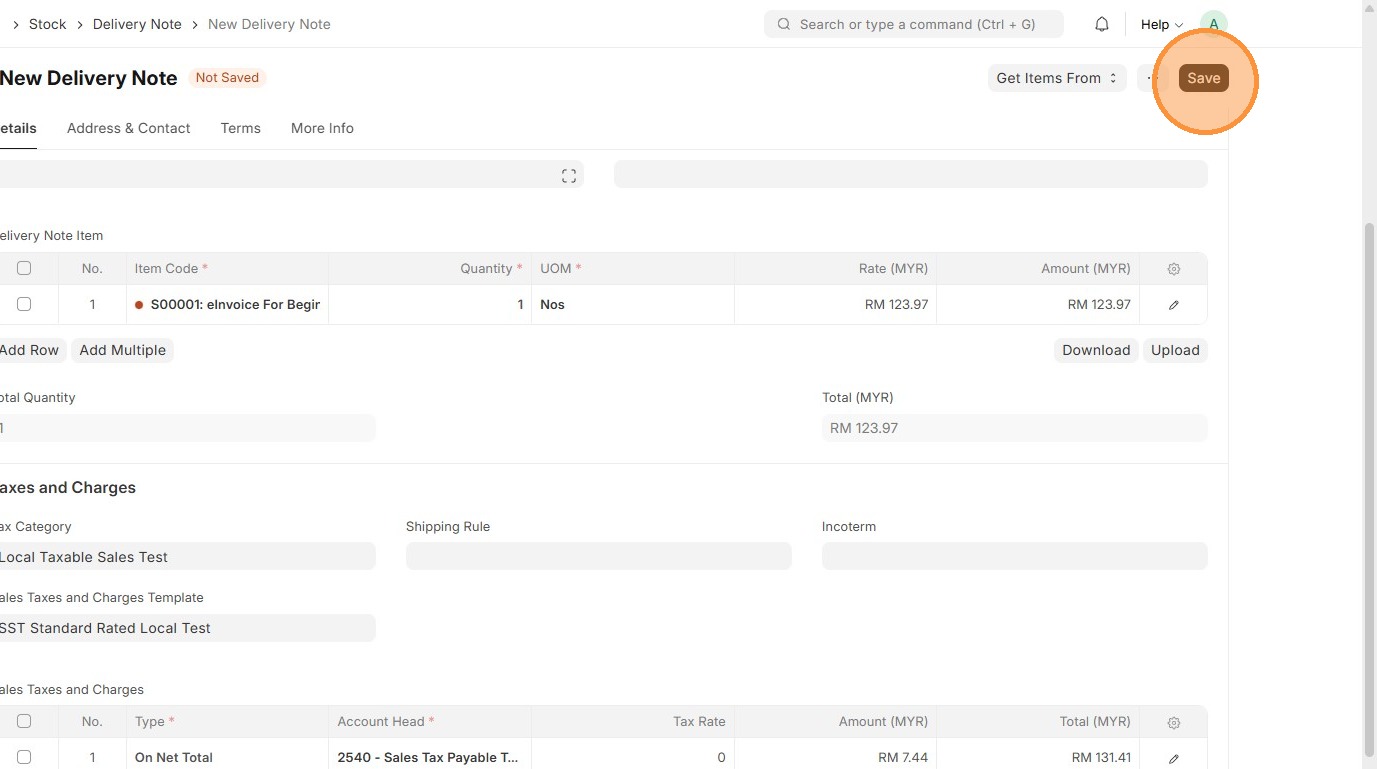This screenshot has height=769, width=1377.
Task: Save the new delivery note
Action: pyautogui.click(x=1203, y=78)
